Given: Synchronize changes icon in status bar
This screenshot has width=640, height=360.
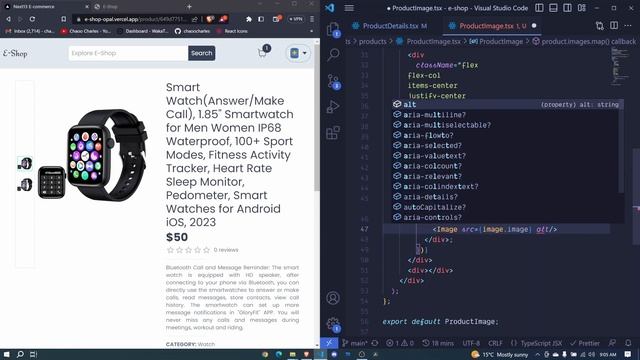Looking at the screenshot, I should click(375, 343).
